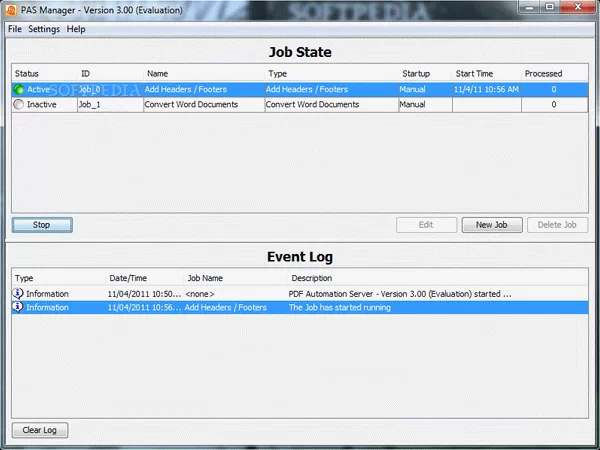Click Processed count of Job_1
600x450 pixels.
554,104
